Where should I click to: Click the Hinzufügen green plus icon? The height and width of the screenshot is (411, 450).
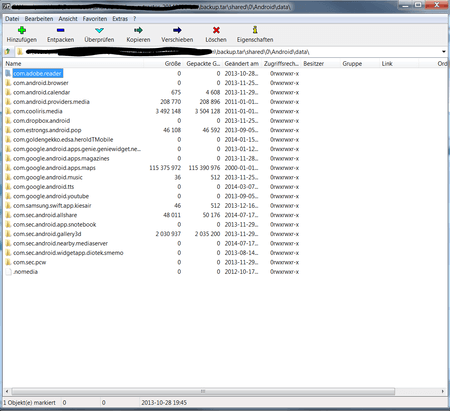coord(22,30)
